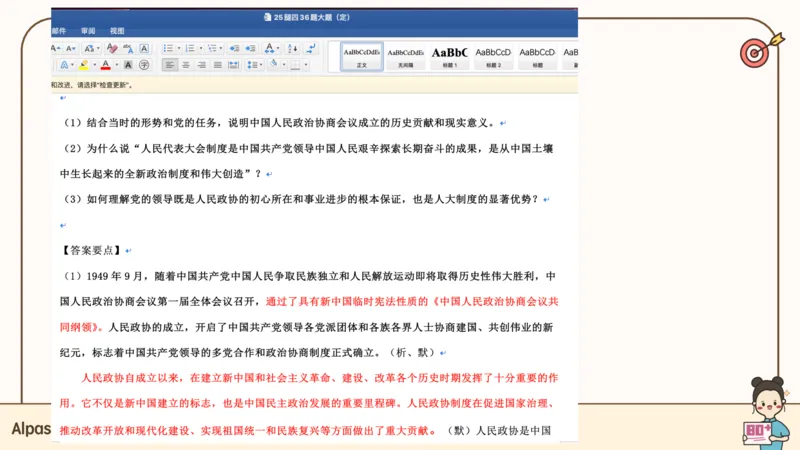
Task: Apply paragraph shading with the paint bucket
Action: 273,64
